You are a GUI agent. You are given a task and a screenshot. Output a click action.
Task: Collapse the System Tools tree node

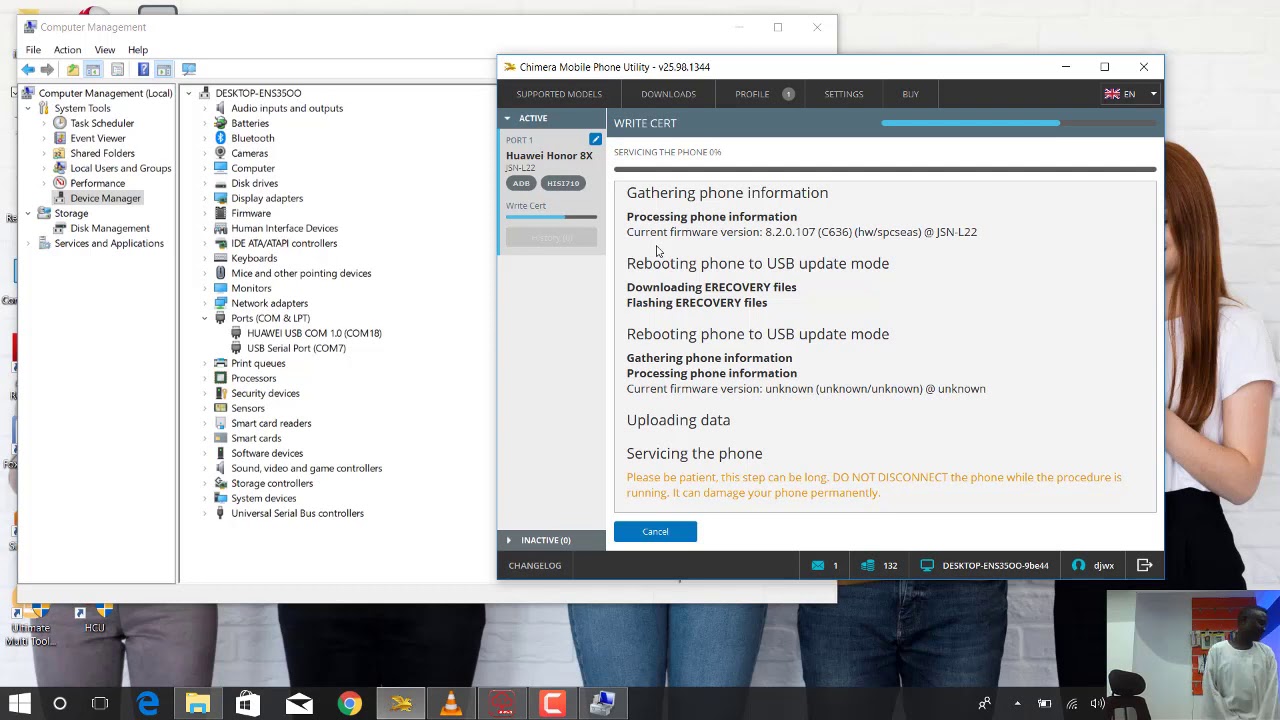[28, 108]
